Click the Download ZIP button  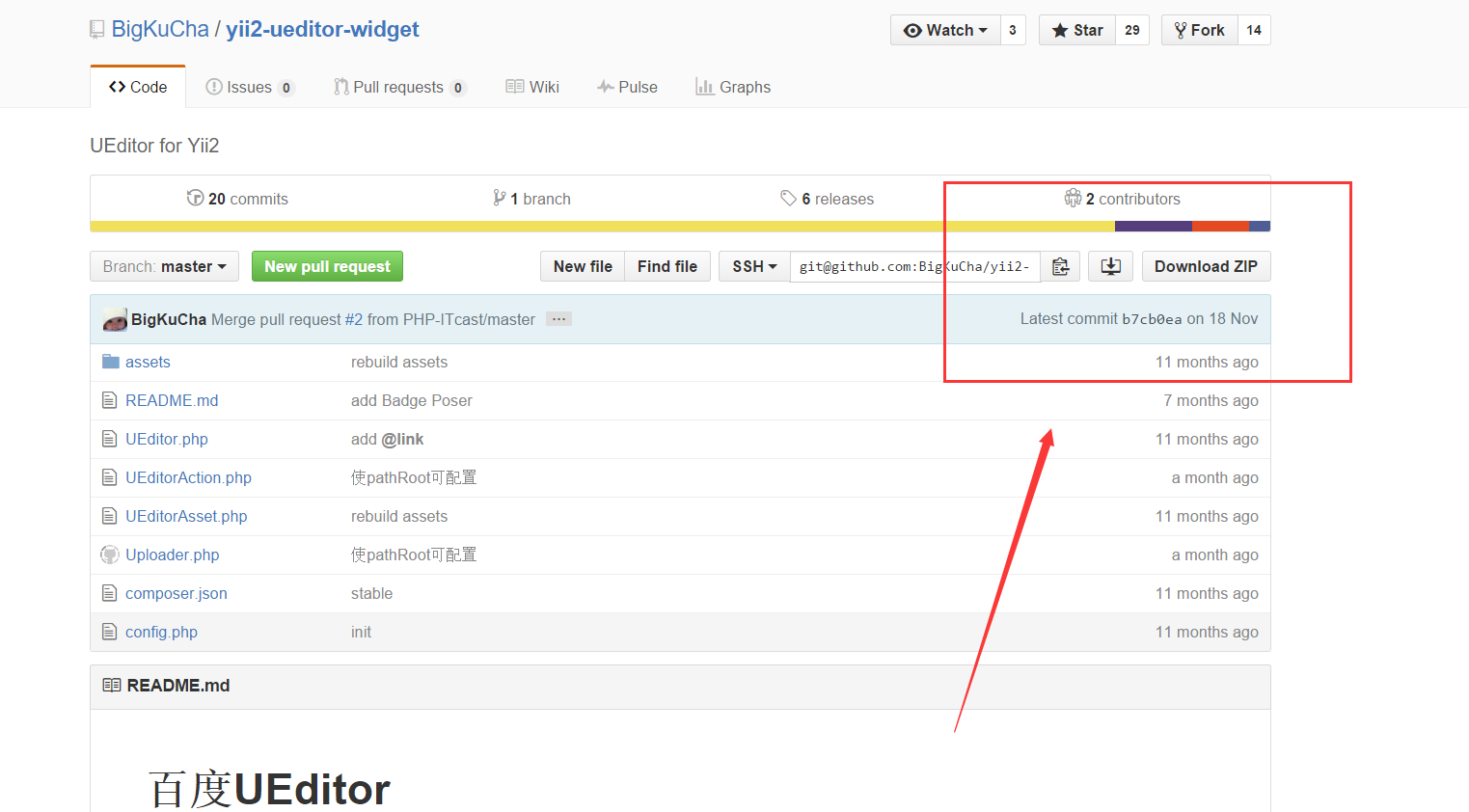pos(1206,266)
